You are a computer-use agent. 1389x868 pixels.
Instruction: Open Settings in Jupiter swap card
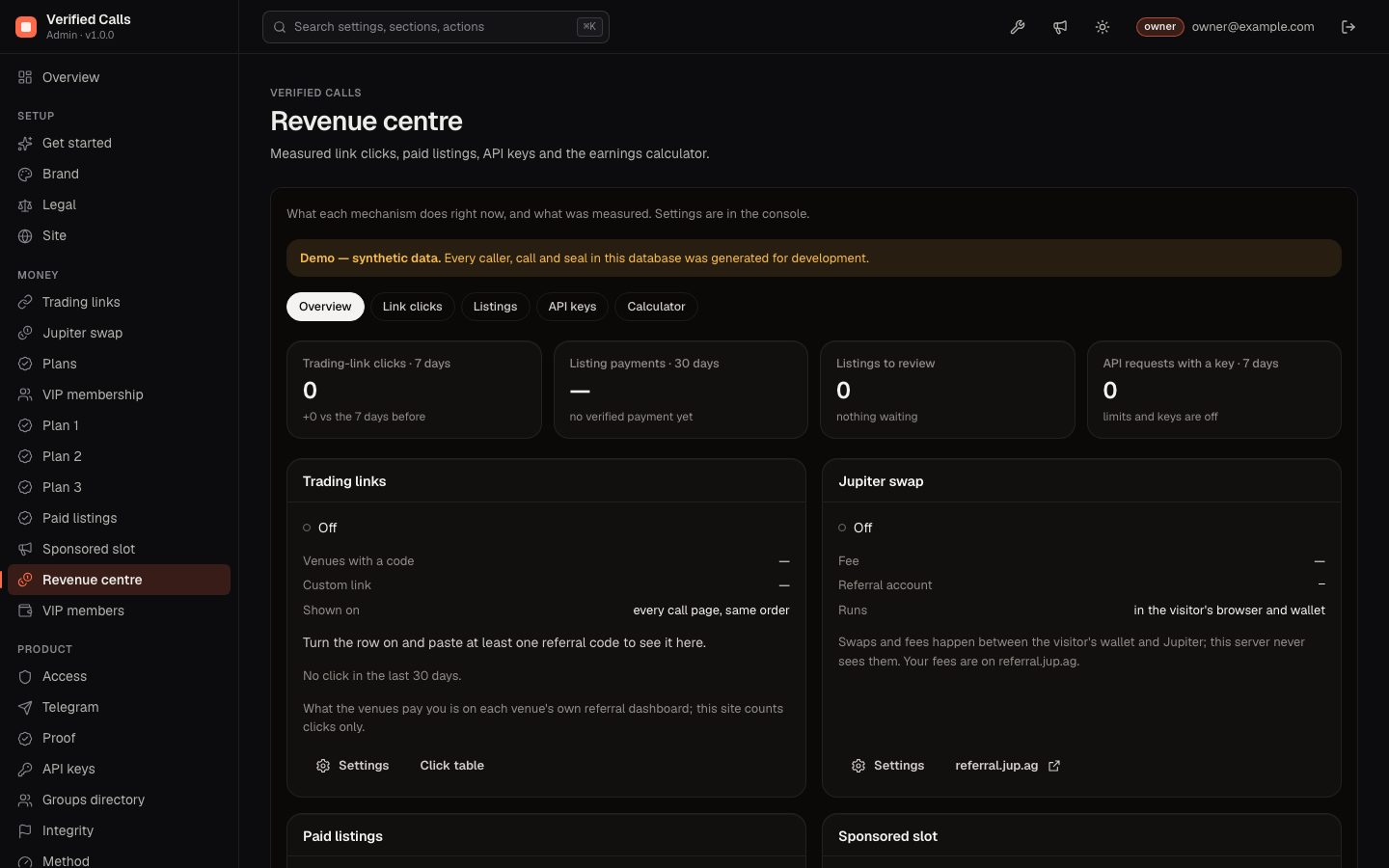(887, 766)
